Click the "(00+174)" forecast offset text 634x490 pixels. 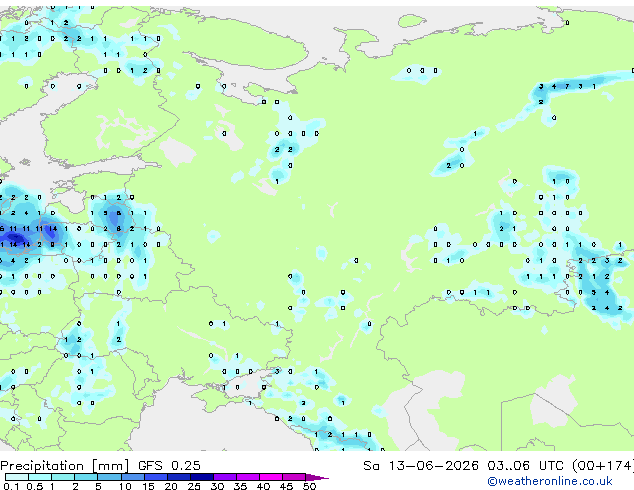pyautogui.click(x=602, y=465)
